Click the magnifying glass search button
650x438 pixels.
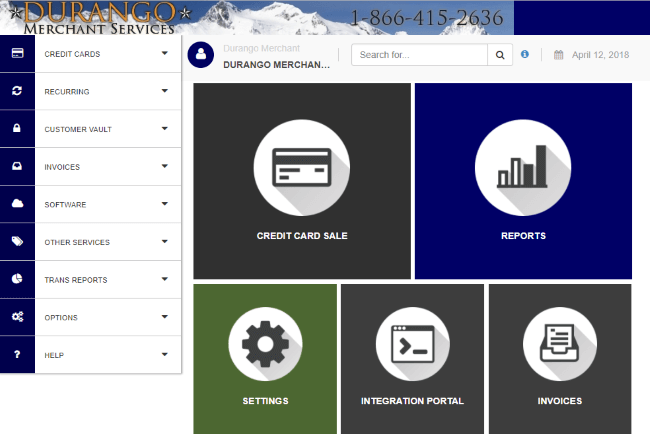click(x=500, y=55)
